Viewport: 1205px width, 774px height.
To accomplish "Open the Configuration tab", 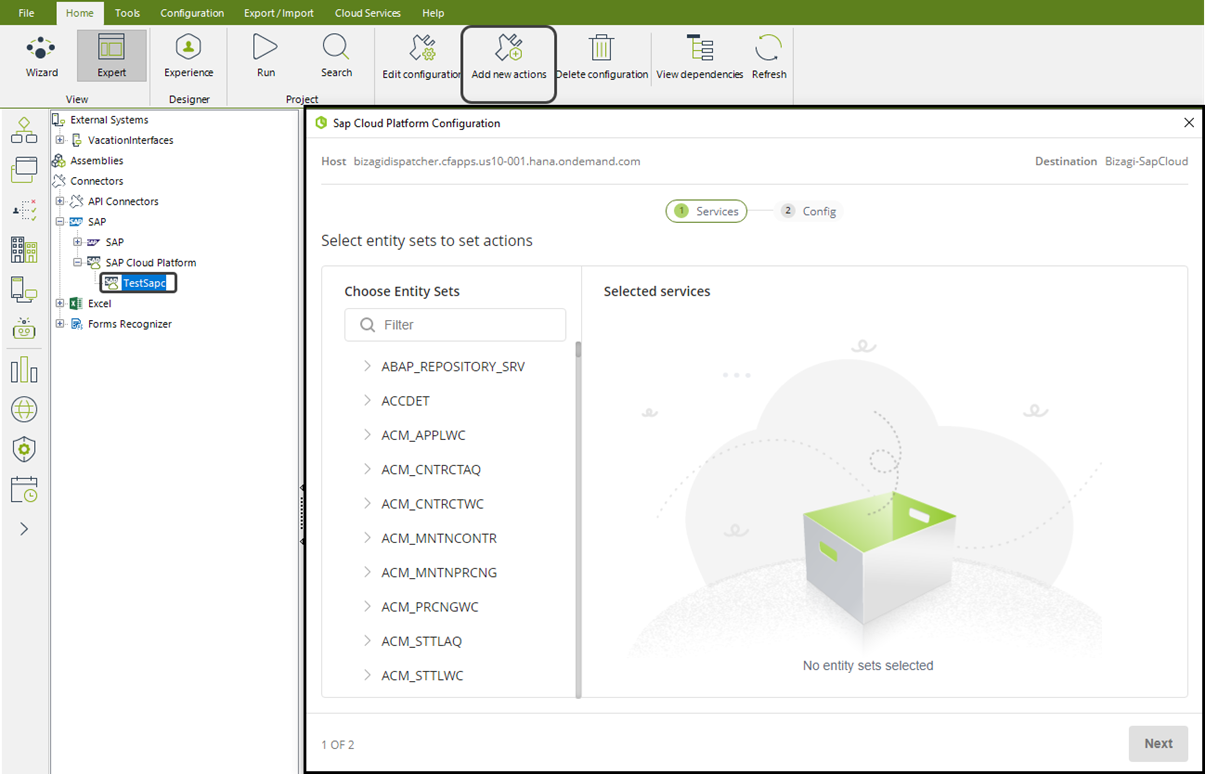I will click(x=192, y=13).
